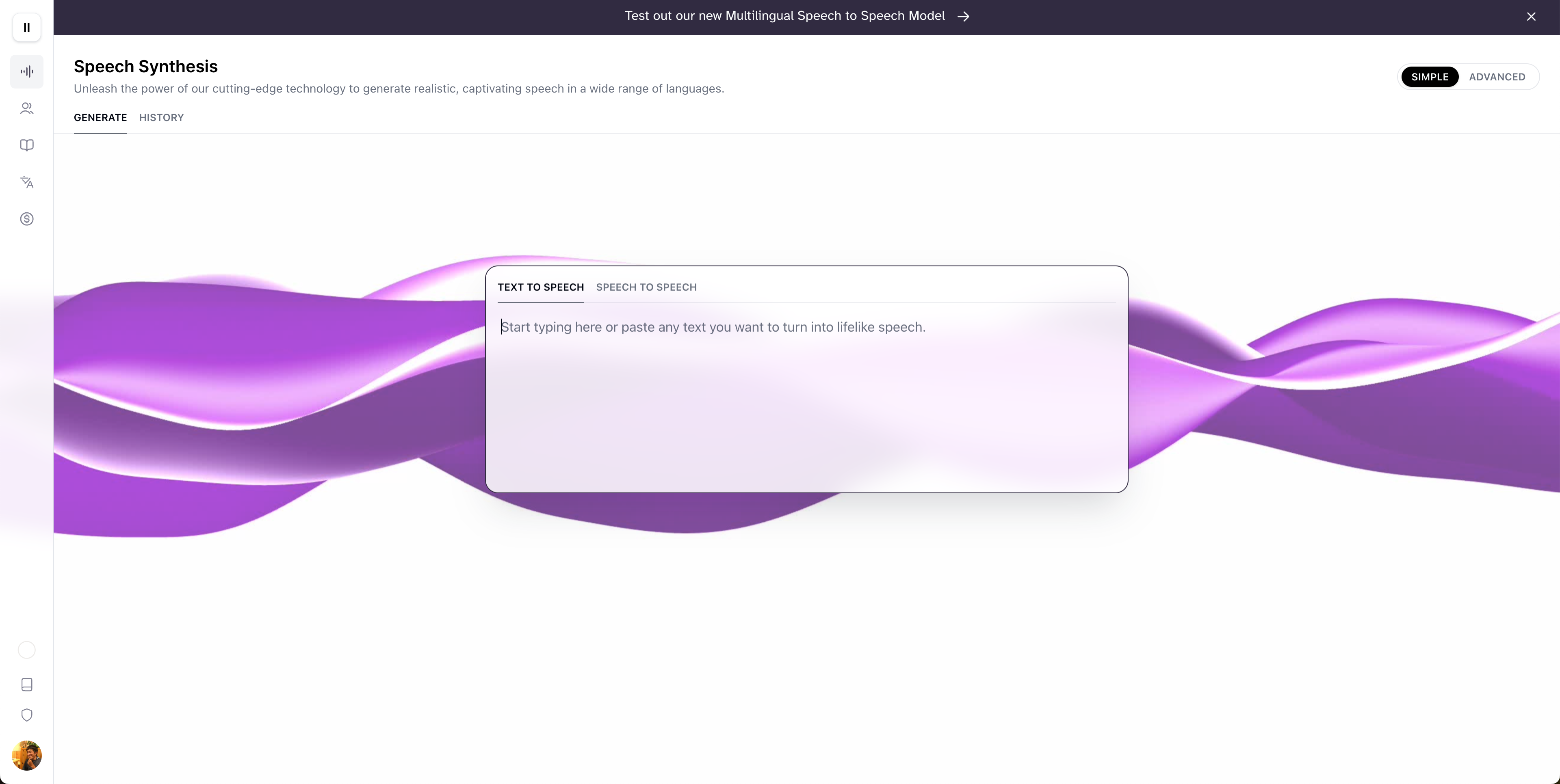Select the GENERATE tab

pyautogui.click(x=100, y=117)
